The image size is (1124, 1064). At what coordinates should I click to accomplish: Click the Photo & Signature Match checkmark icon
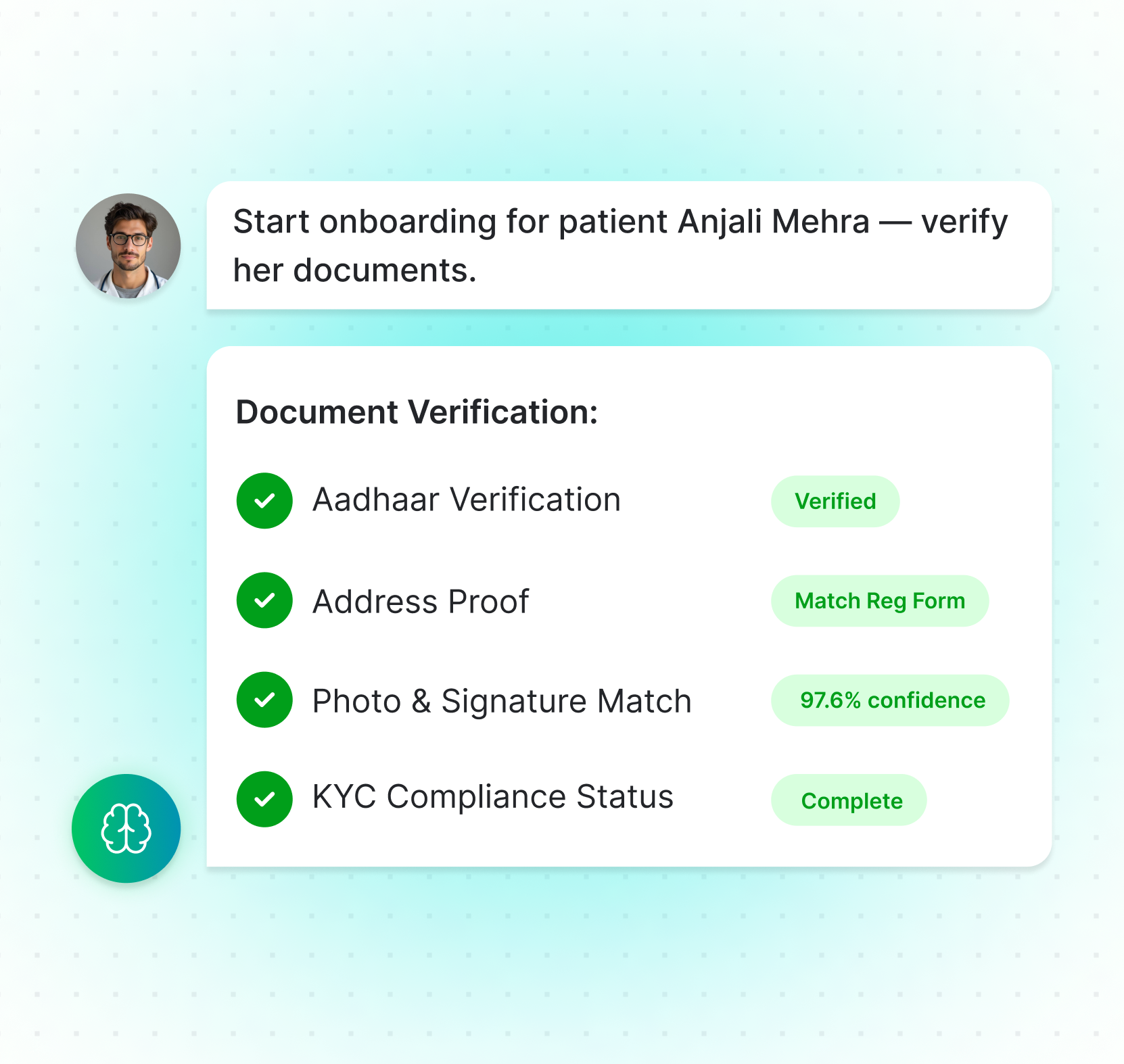[264, 700]
